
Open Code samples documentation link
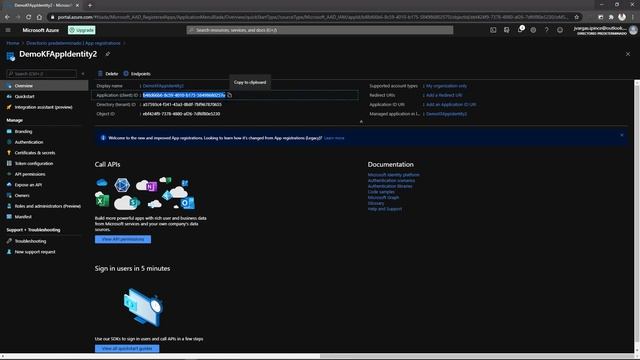(381, 192)
